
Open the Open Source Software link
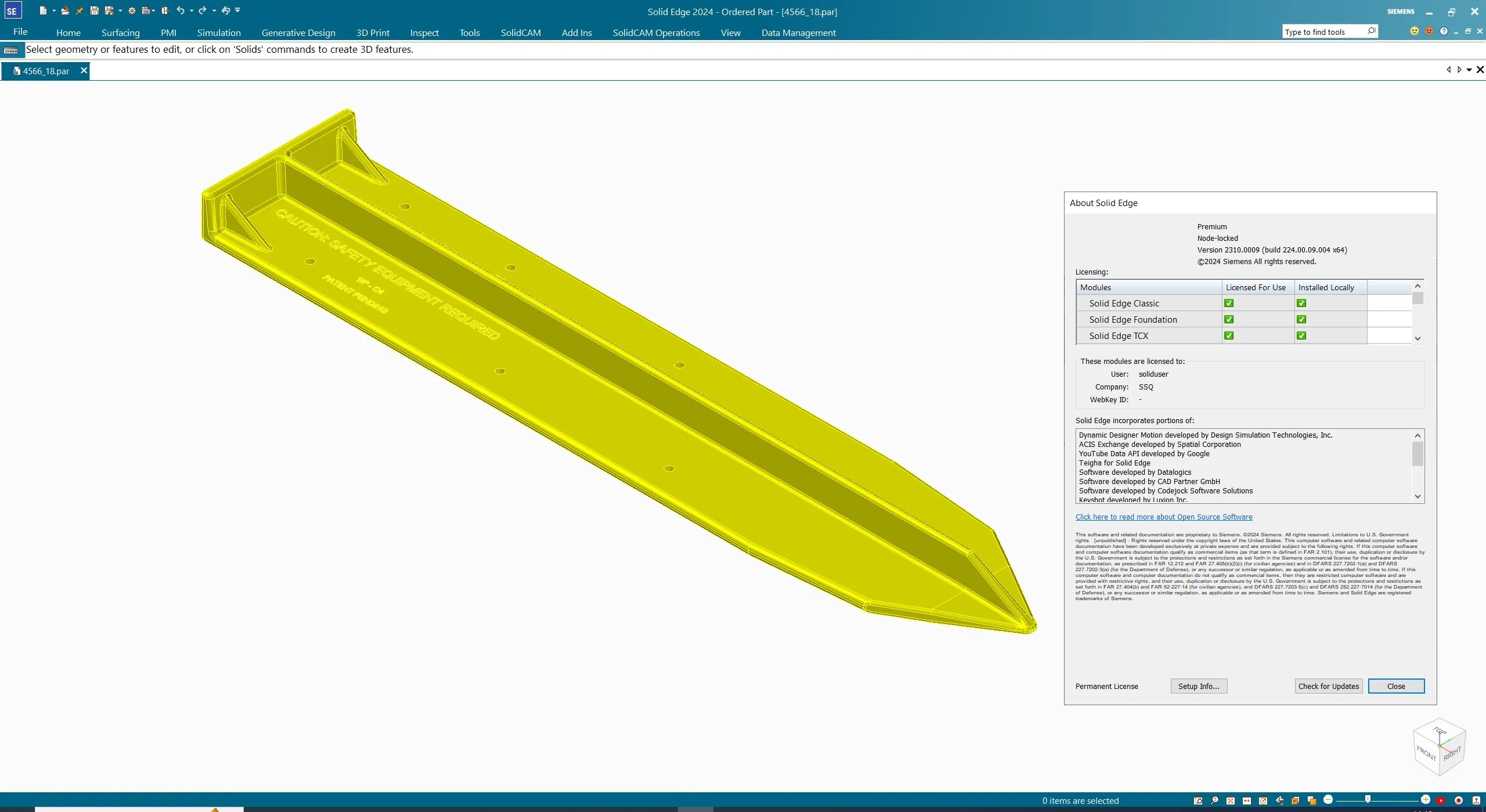point(1163,517)
